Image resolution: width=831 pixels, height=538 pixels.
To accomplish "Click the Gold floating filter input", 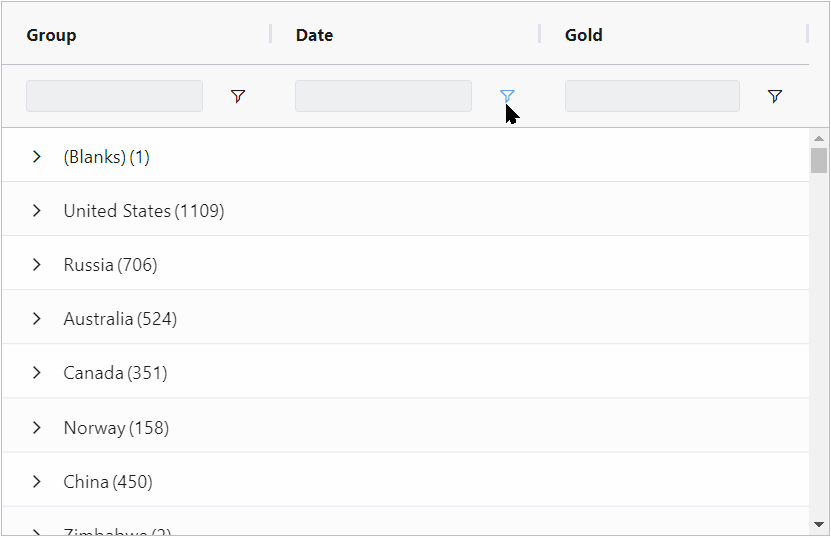I will [652, 96].
